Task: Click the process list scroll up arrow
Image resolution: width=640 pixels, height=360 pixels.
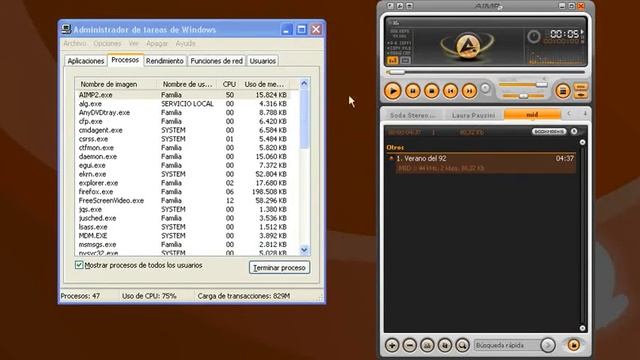Action: 304,84
